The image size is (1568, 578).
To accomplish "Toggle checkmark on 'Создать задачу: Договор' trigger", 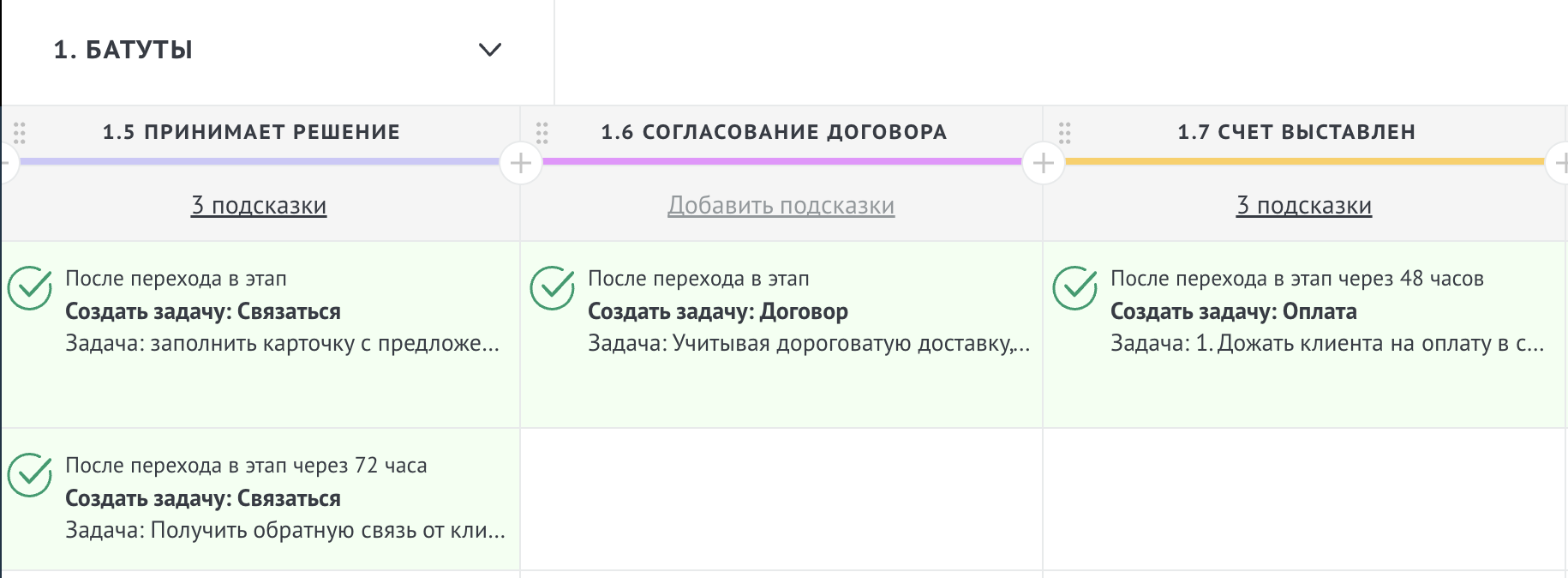I will coord(552,288).
